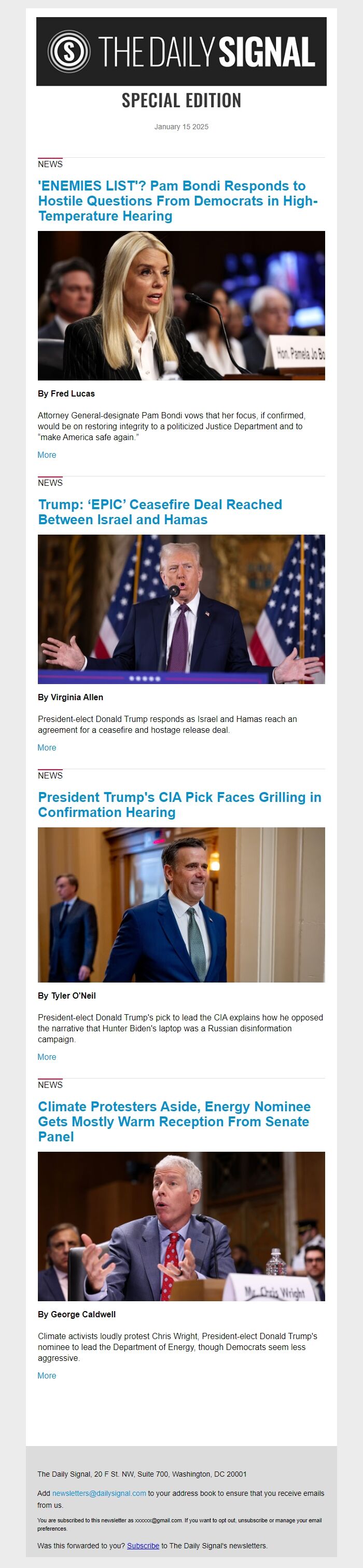Open The Daily Signal header banner
Image resolution: width=363 pixels, height=1568 pixels.
click(x=181, y=51)
